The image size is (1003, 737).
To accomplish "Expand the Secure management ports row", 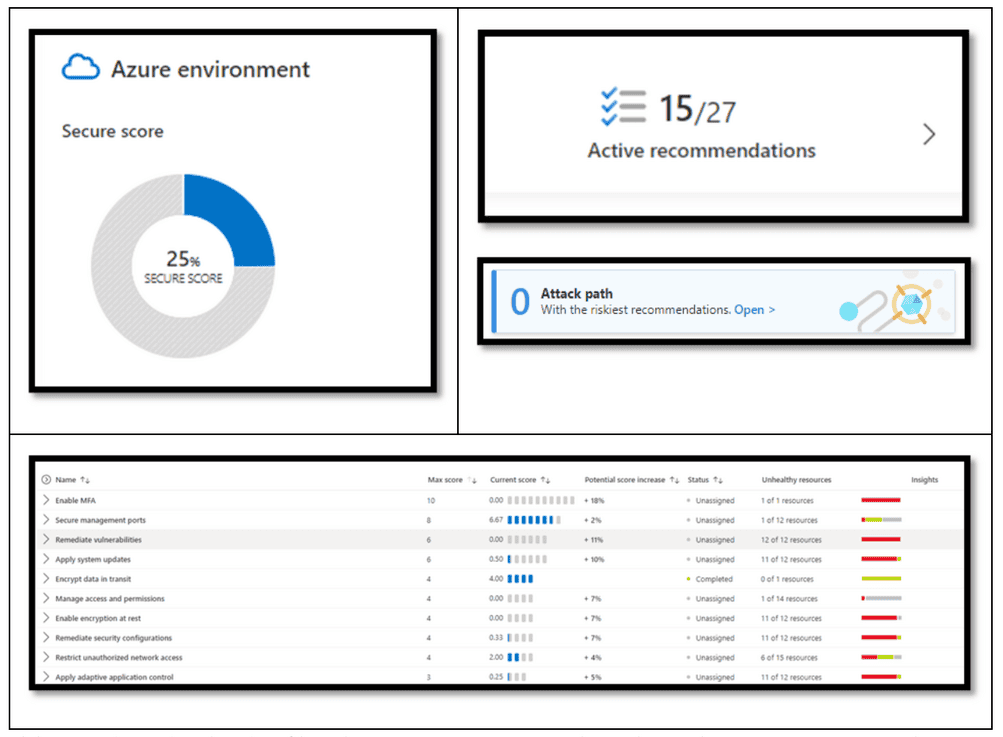I will point(46,520).
